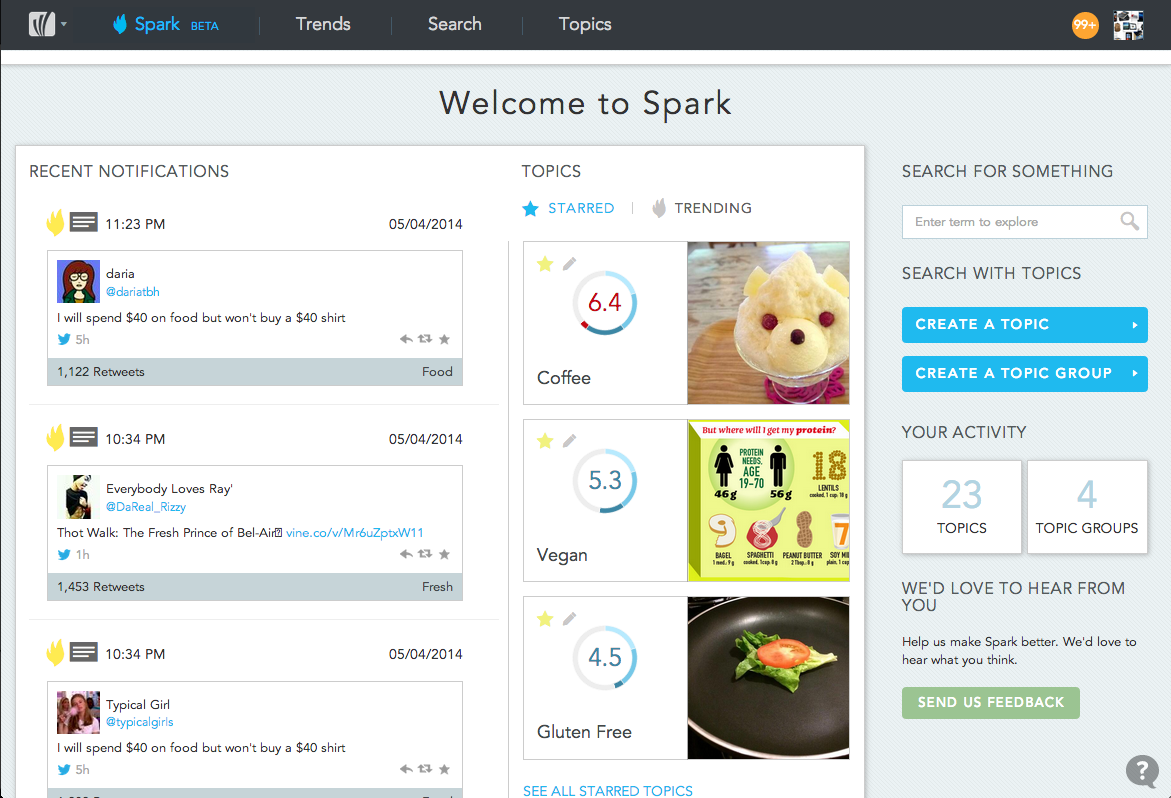The width and height of the screenshot is (1171, 798).
Task: Click the magnifier search icon
Action: [1129, 221]
